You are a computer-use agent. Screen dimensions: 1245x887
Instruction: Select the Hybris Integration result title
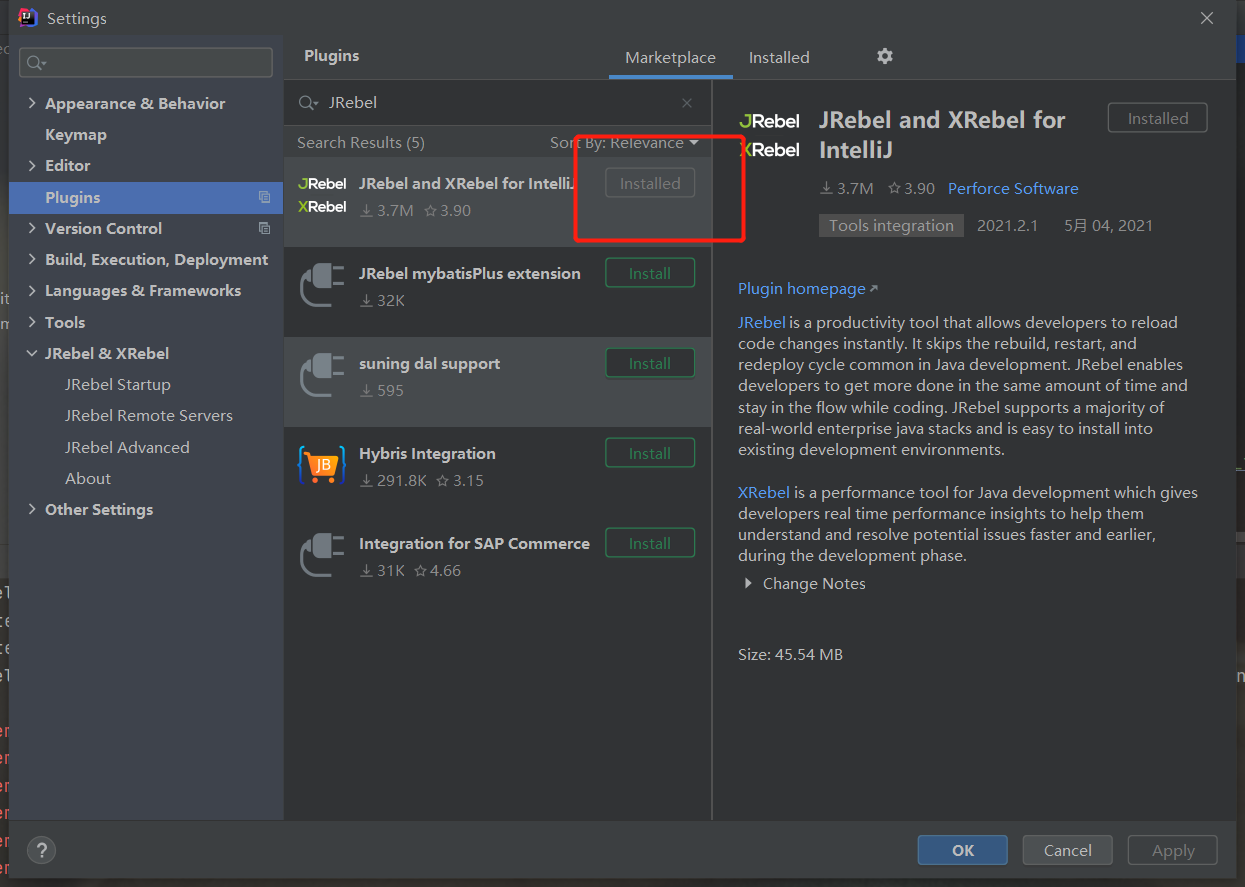coord(427,453)
